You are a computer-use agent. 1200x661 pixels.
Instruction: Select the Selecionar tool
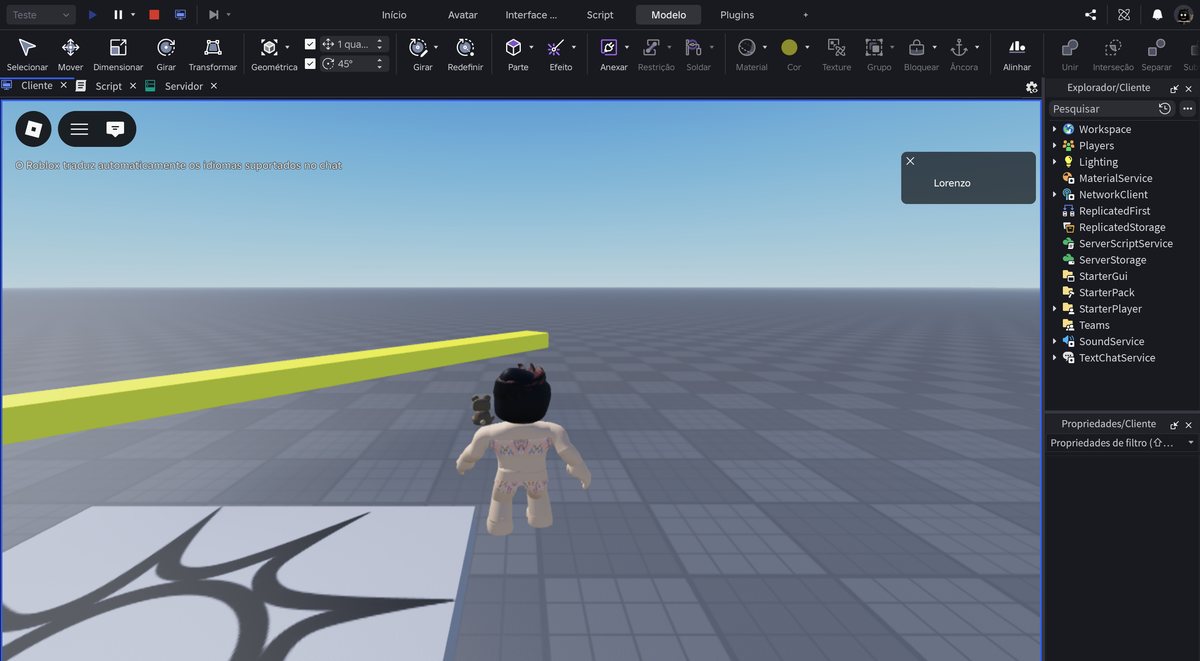(x=27, y=54)
